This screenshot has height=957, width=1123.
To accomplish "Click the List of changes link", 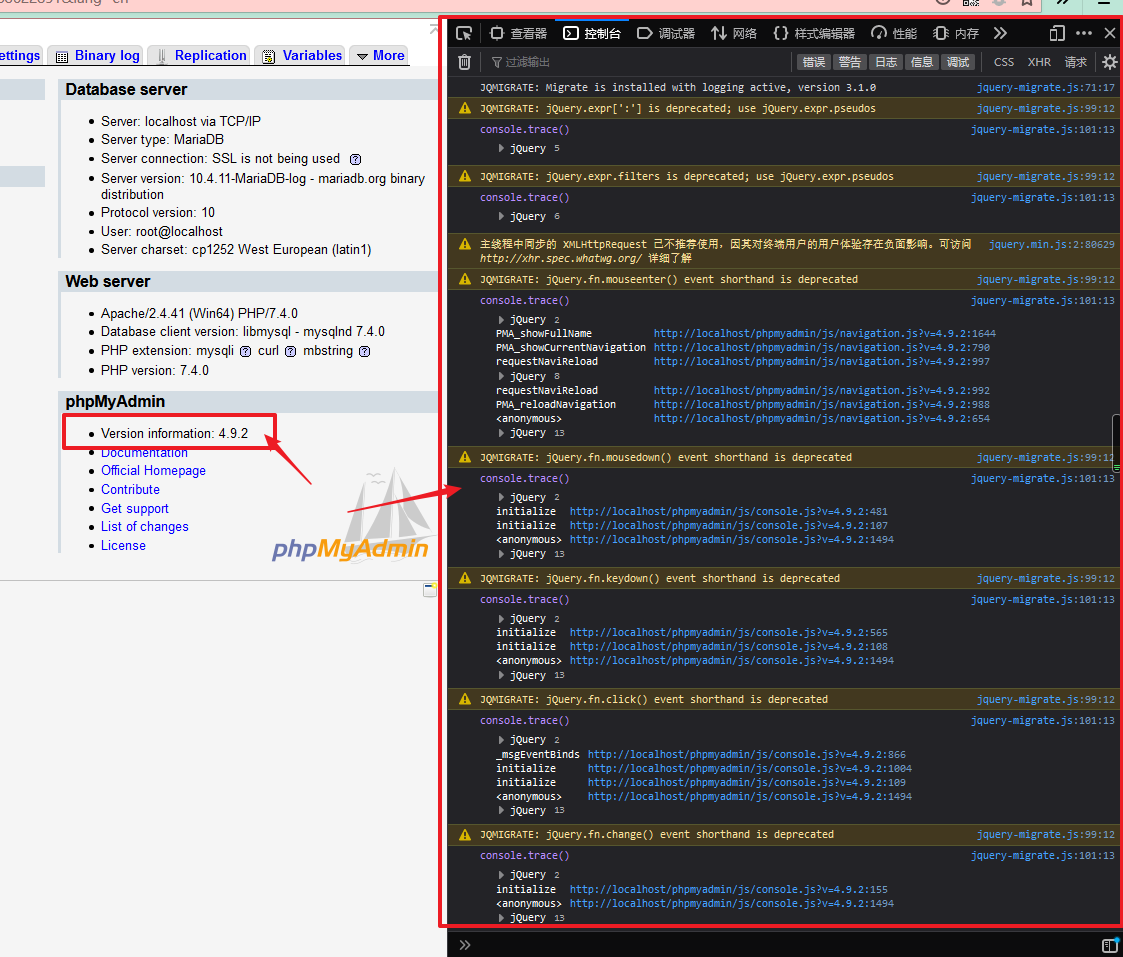I will tap(144, 526).
